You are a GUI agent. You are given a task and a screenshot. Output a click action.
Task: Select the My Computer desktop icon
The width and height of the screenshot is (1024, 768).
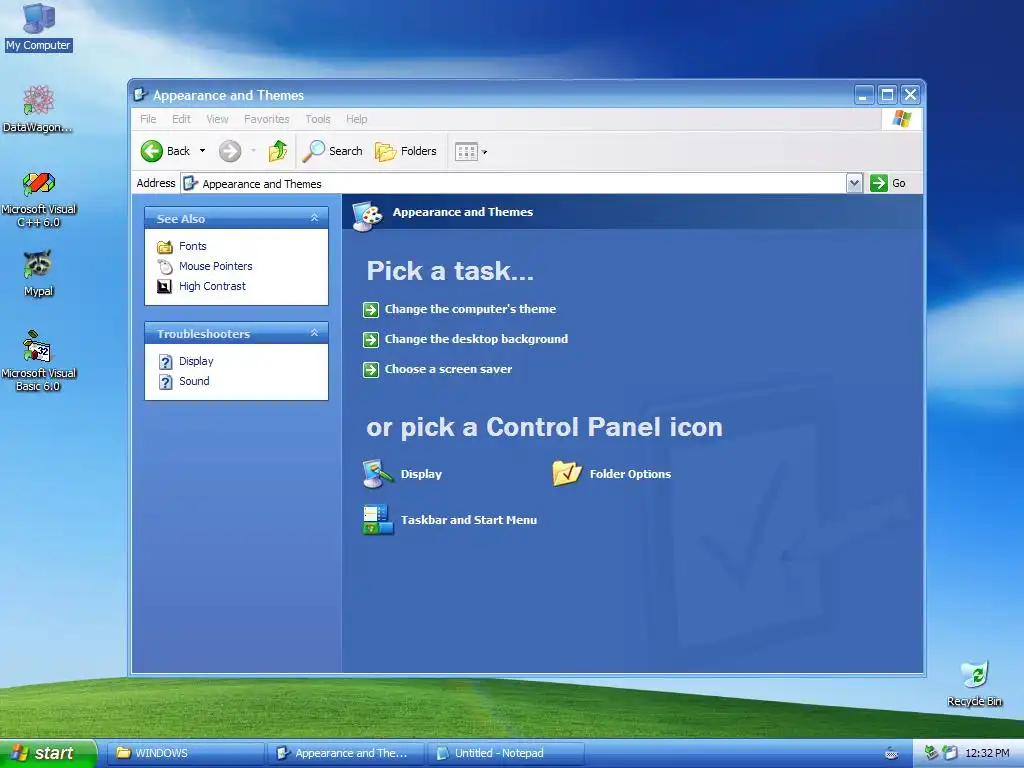38,27
